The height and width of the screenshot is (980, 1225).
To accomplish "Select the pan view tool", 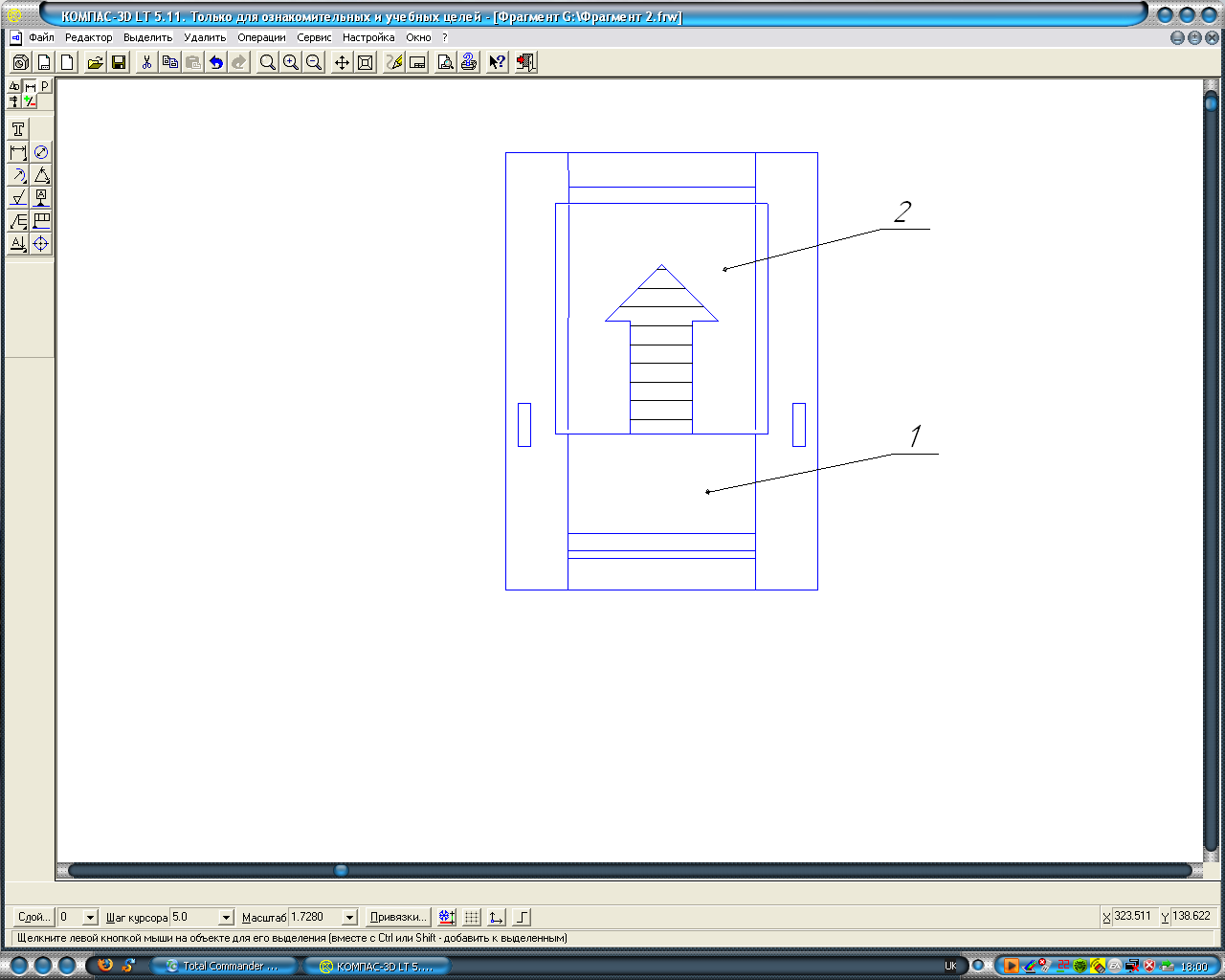I will 342,62.
